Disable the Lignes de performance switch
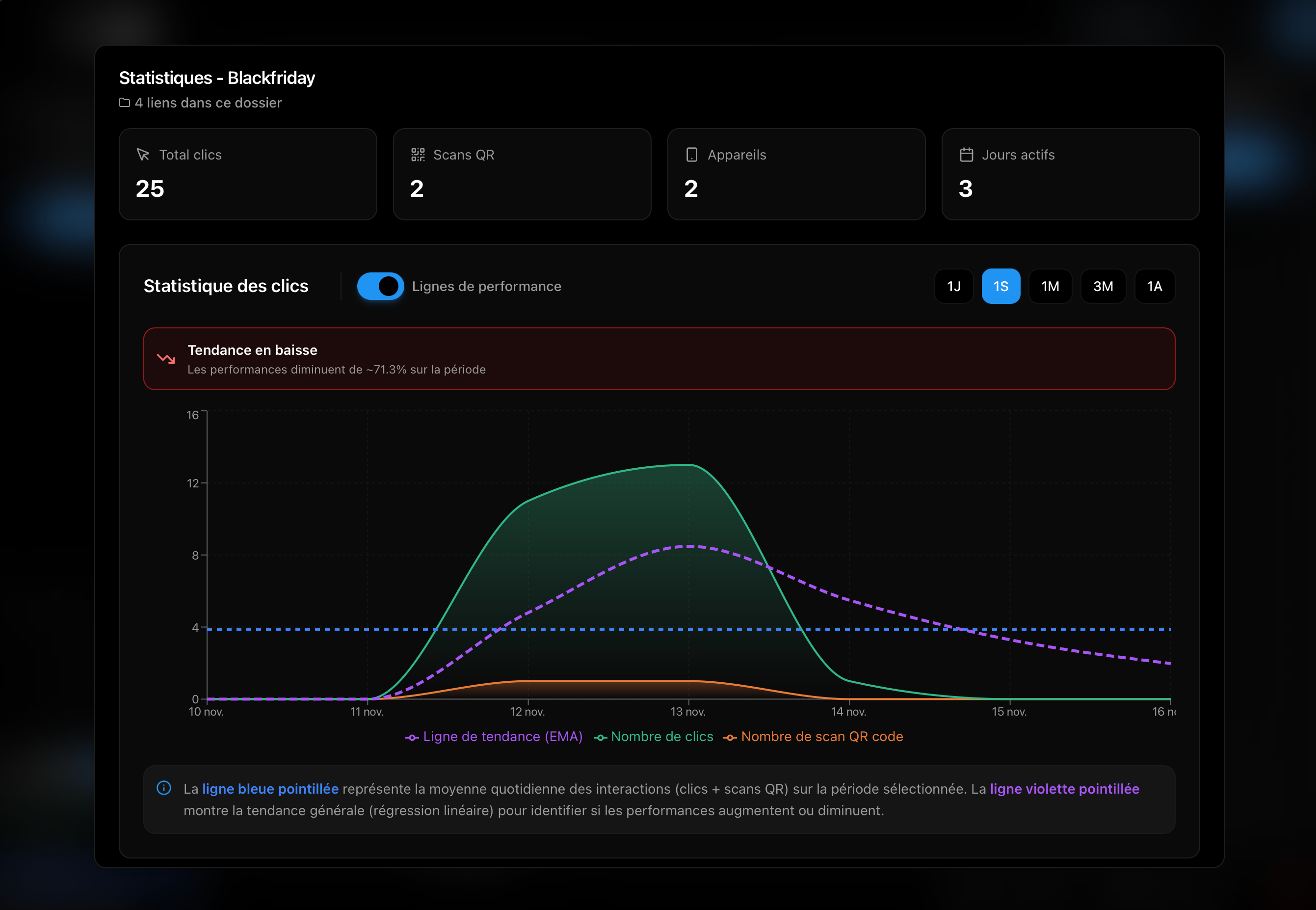 click(380, 286)
